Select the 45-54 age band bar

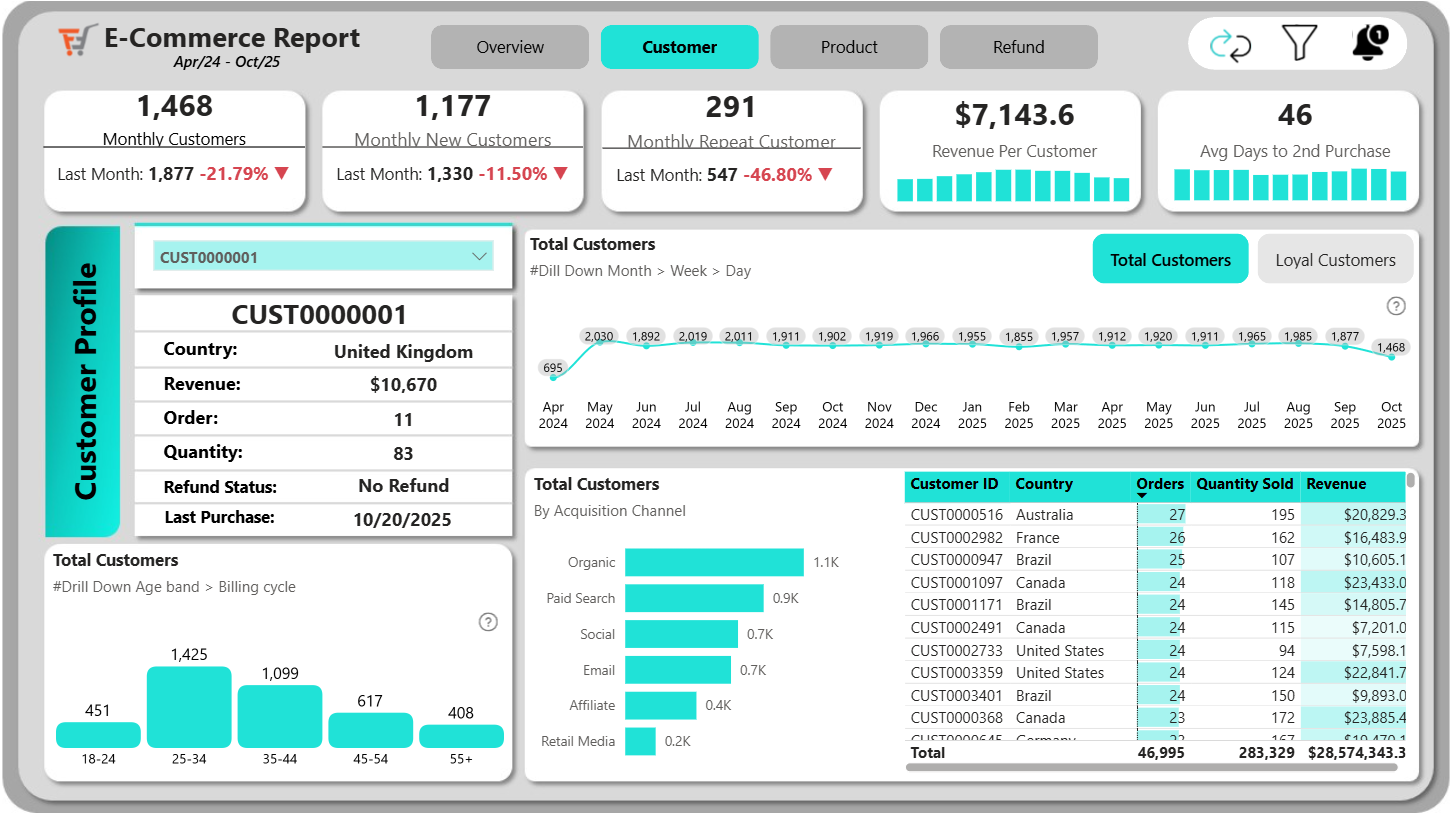(x=370, y=730)
